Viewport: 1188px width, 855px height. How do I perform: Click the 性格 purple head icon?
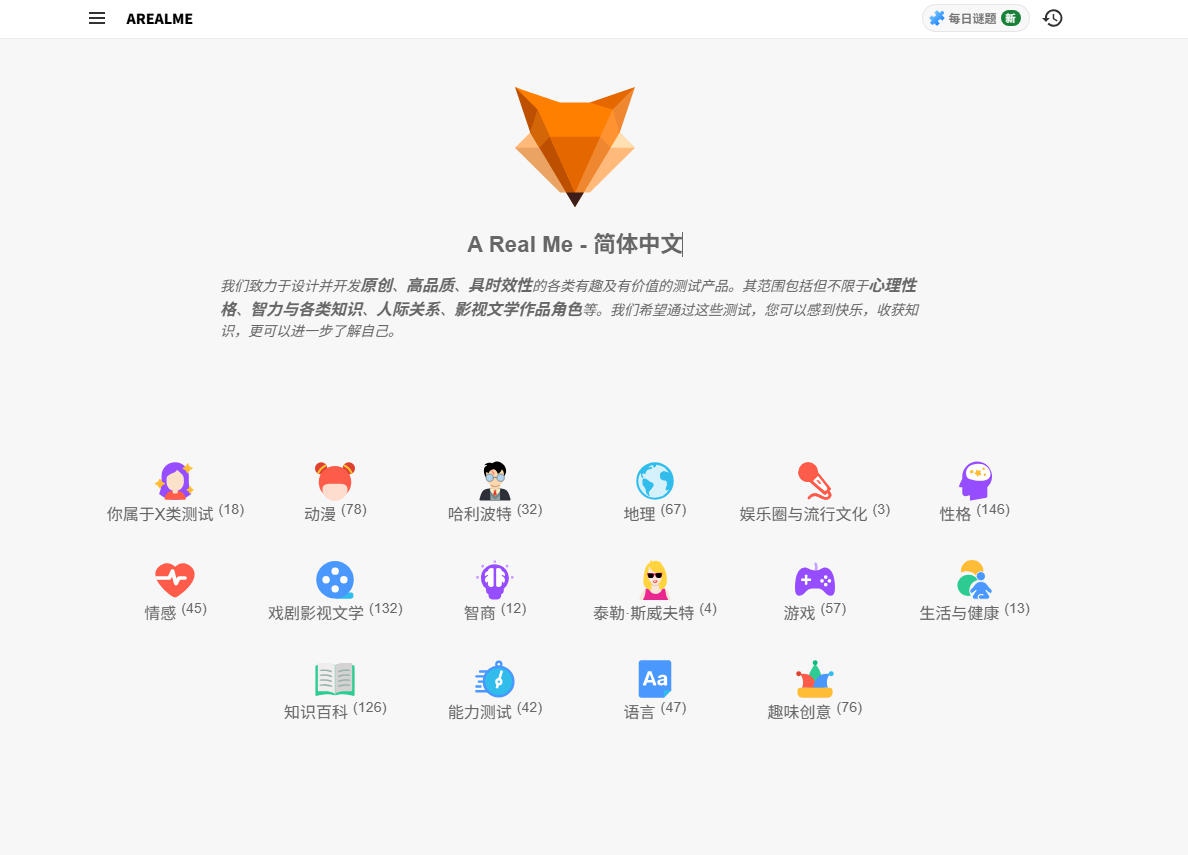pos(975,481)
